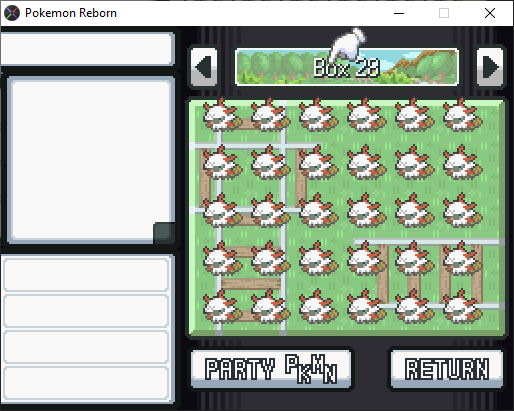This screenshot has height=411, width=514.
Task: Pick the Pokemon in row four, fifth column
Action: click(x=414, y=259)
